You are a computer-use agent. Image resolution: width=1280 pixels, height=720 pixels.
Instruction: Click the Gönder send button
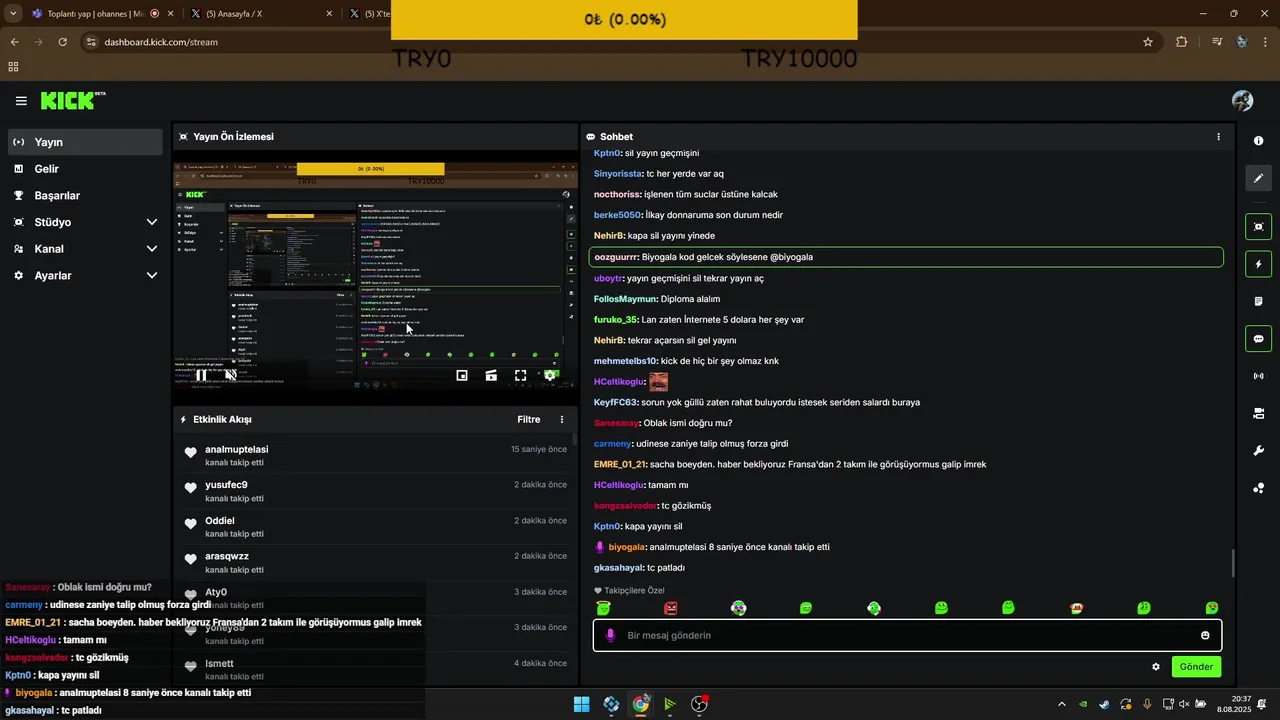coord(1196,667)
